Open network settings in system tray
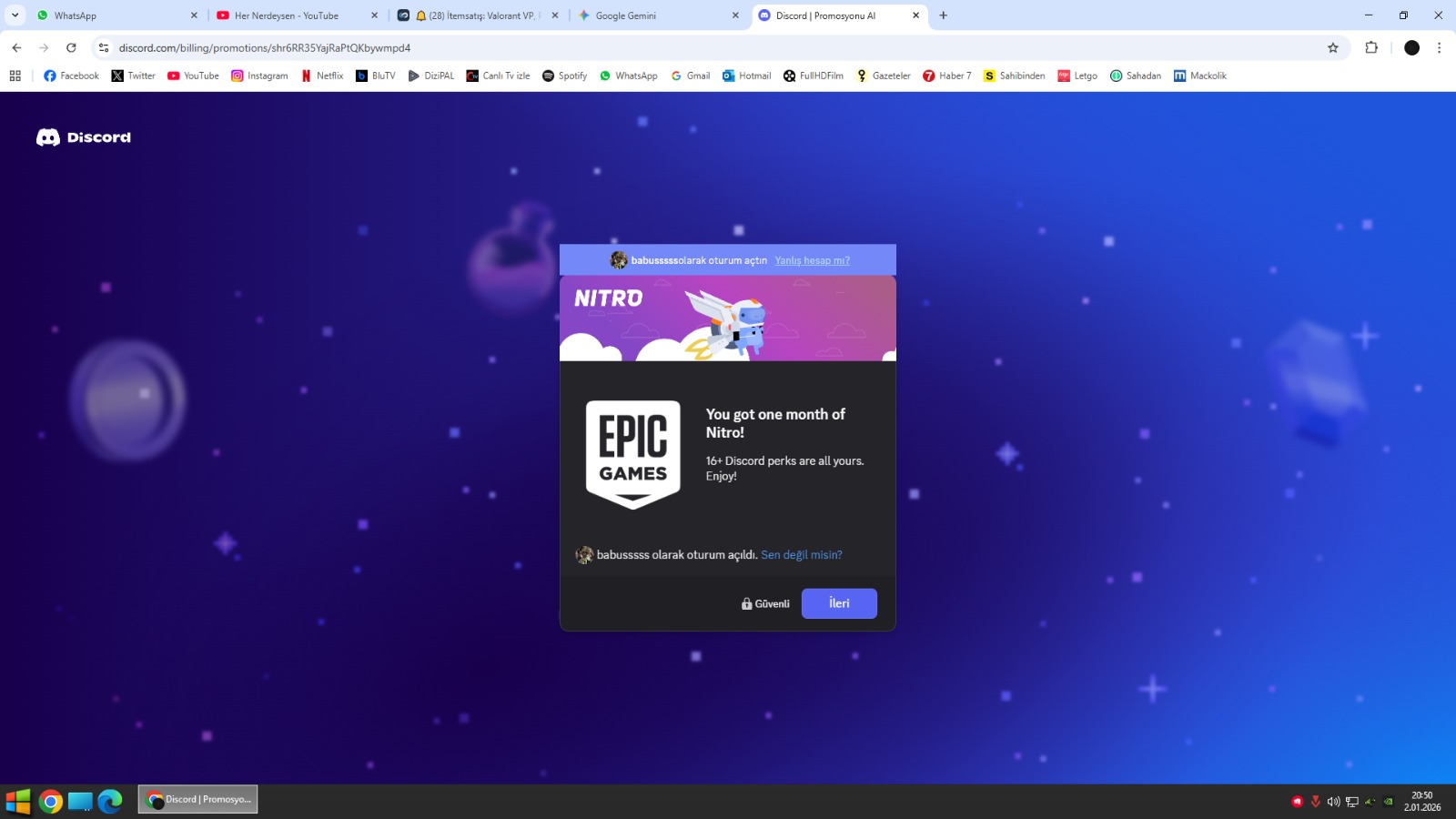Viewport: 1456px width, 819px height. (1352, 802)
